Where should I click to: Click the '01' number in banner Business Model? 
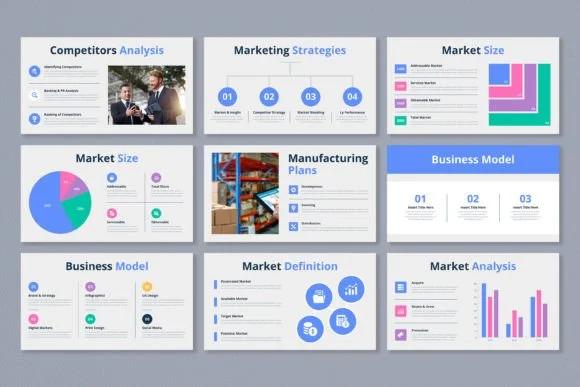click(x=420, y=199)
